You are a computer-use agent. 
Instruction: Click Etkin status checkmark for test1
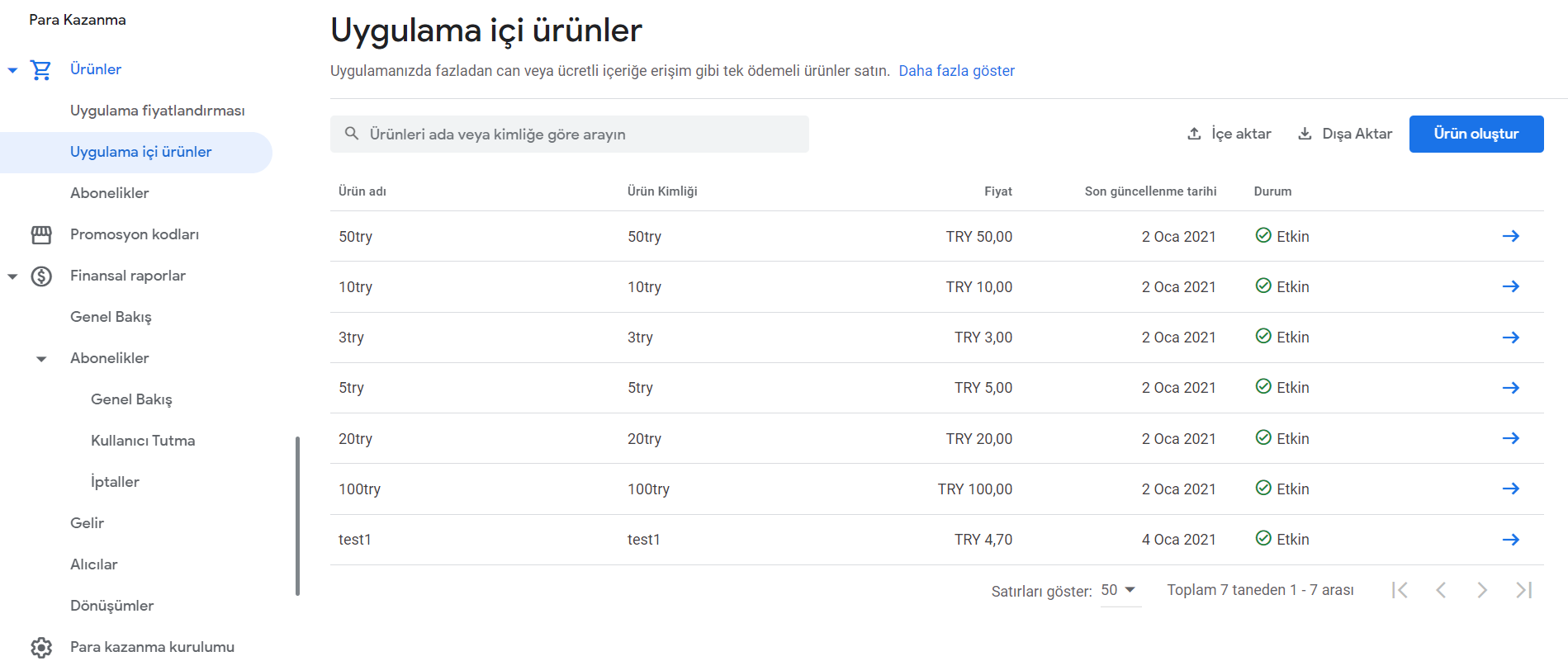tap(1263, 538)
